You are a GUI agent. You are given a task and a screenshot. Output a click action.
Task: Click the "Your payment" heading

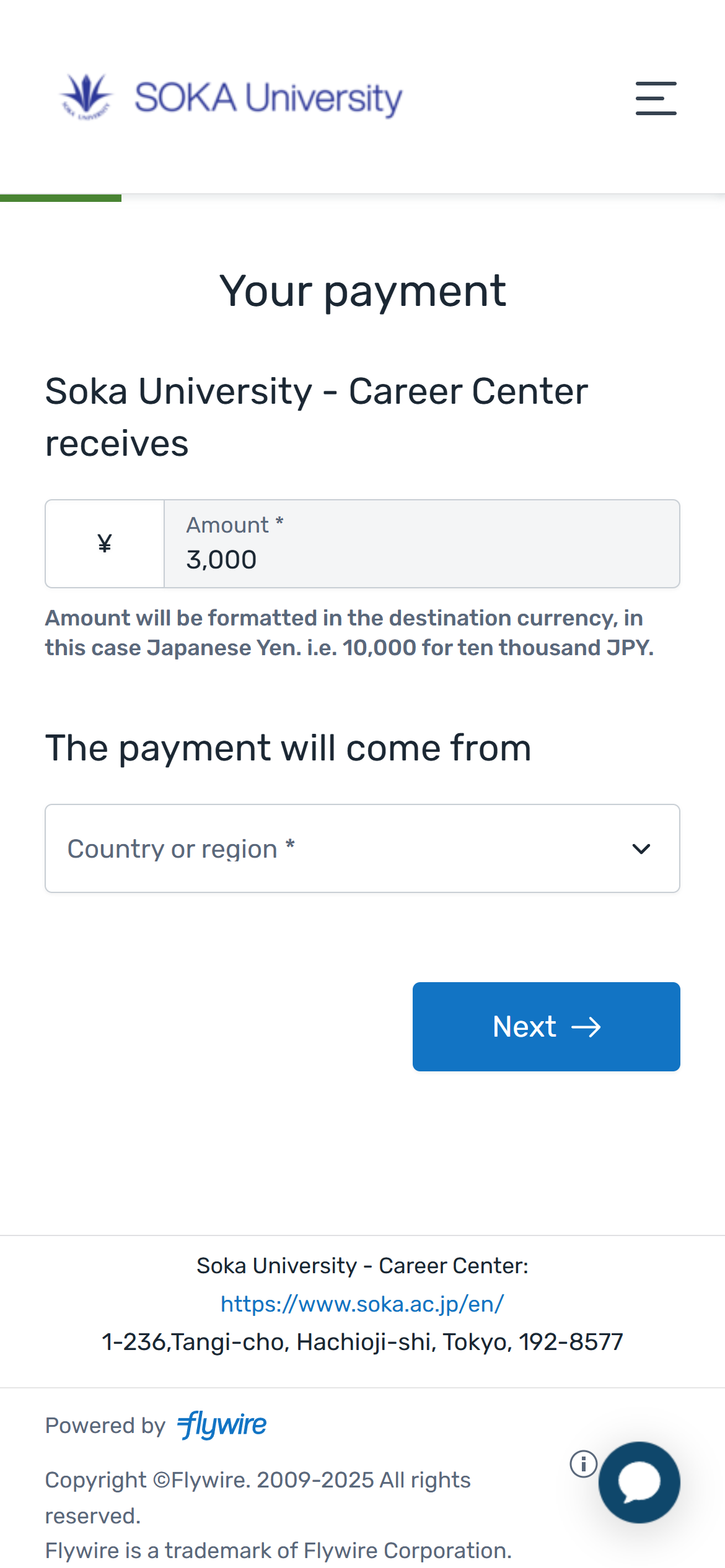point(362,290)
